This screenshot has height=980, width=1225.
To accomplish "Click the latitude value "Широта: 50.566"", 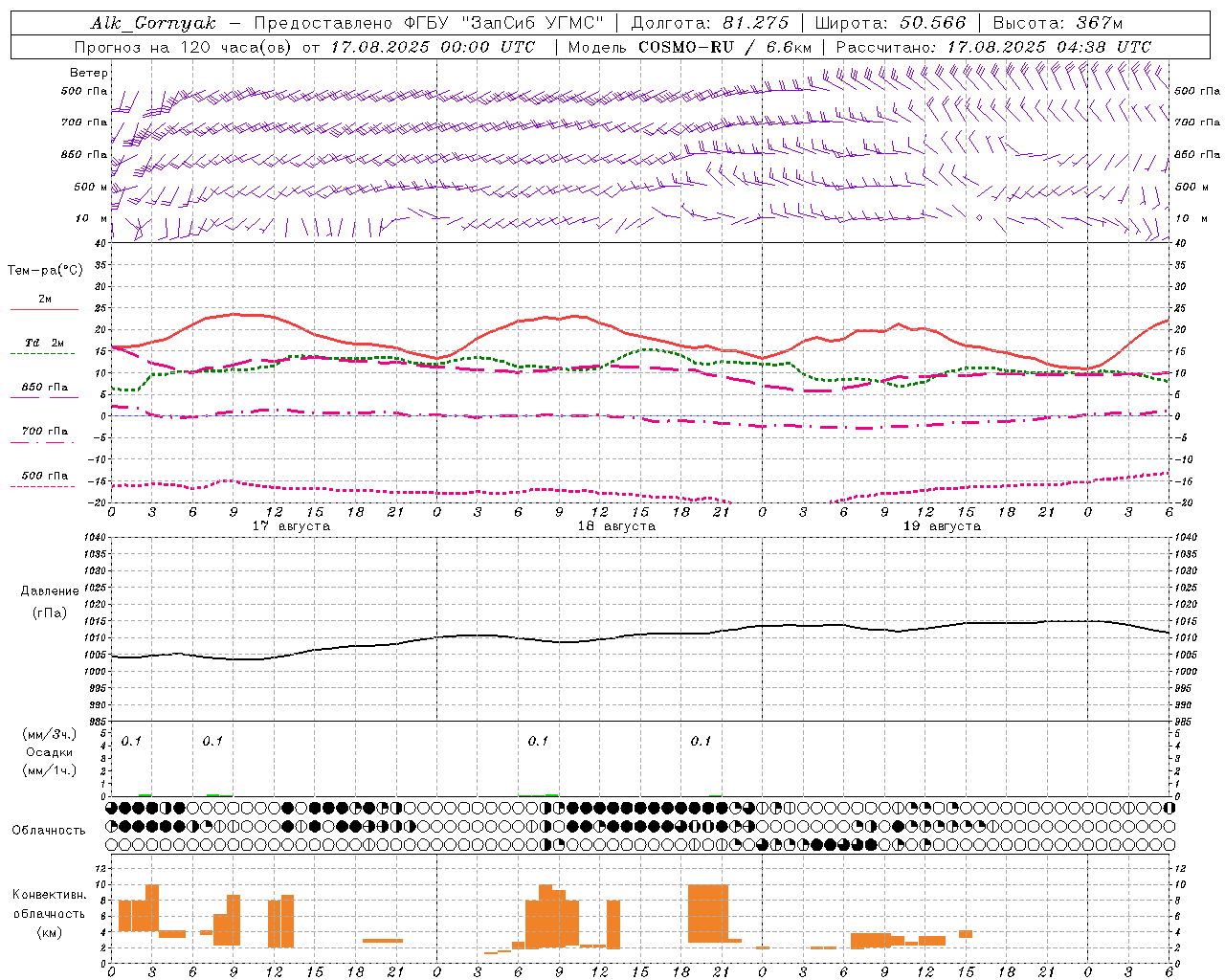I will 891,23.
